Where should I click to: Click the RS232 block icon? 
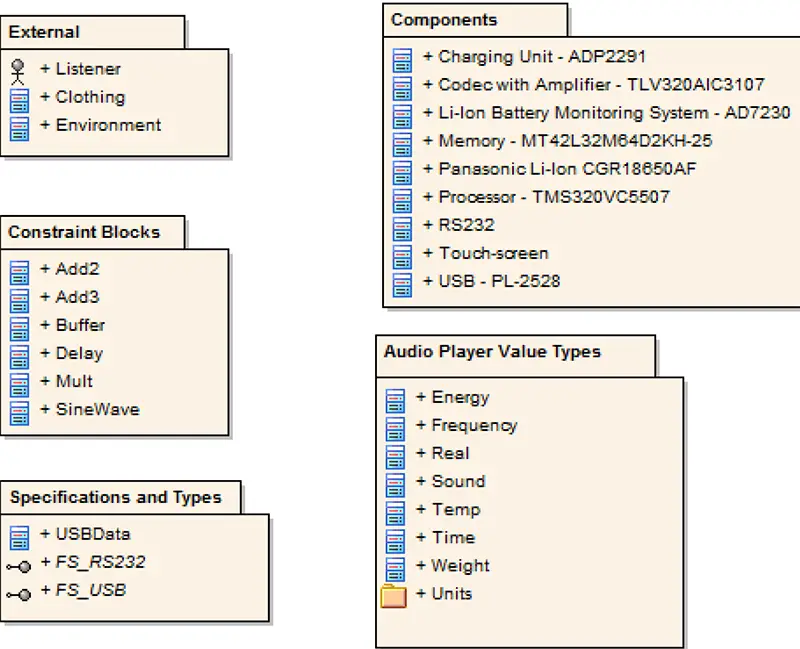(402, 229)
